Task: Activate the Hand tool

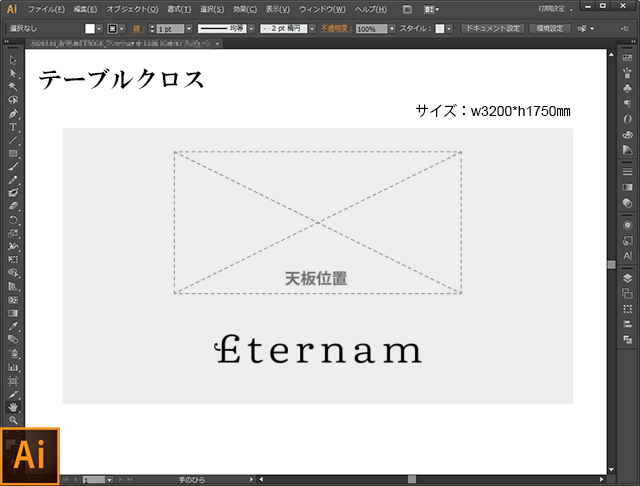Action: click(13, 407)
